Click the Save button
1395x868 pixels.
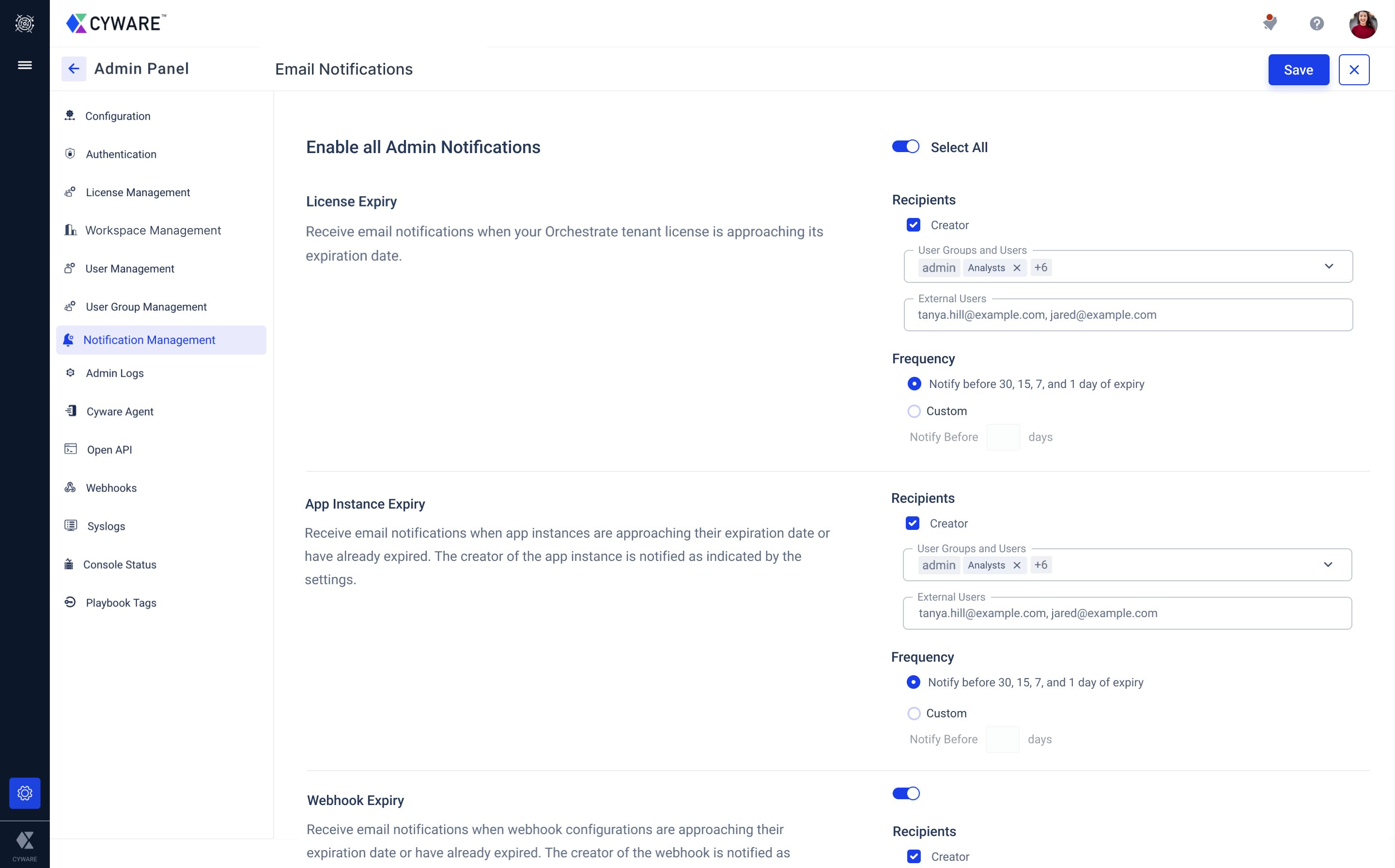[1298, 69]
